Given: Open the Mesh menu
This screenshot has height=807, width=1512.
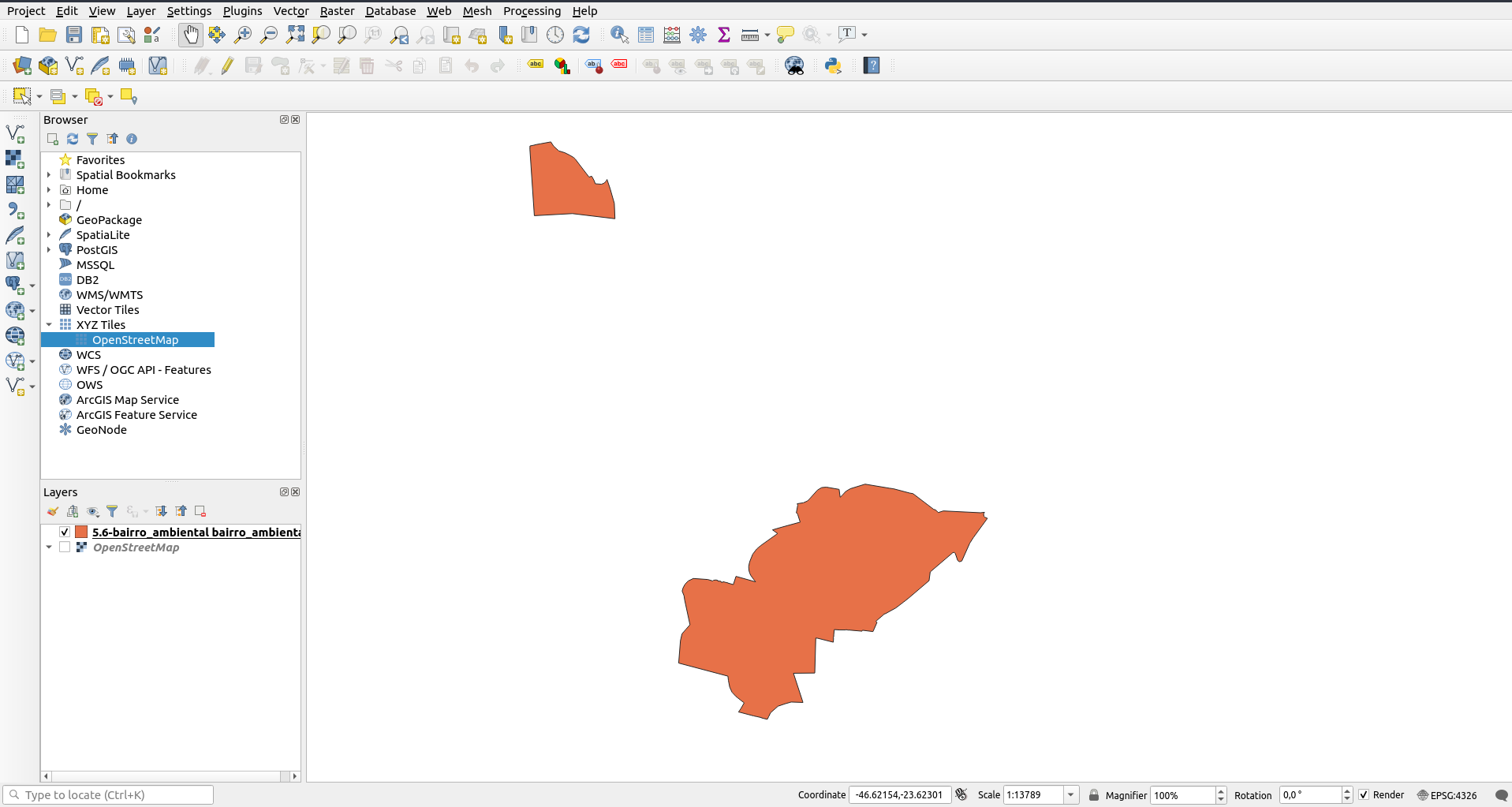Looking at the screenshot, I should [x=477, y=11].
